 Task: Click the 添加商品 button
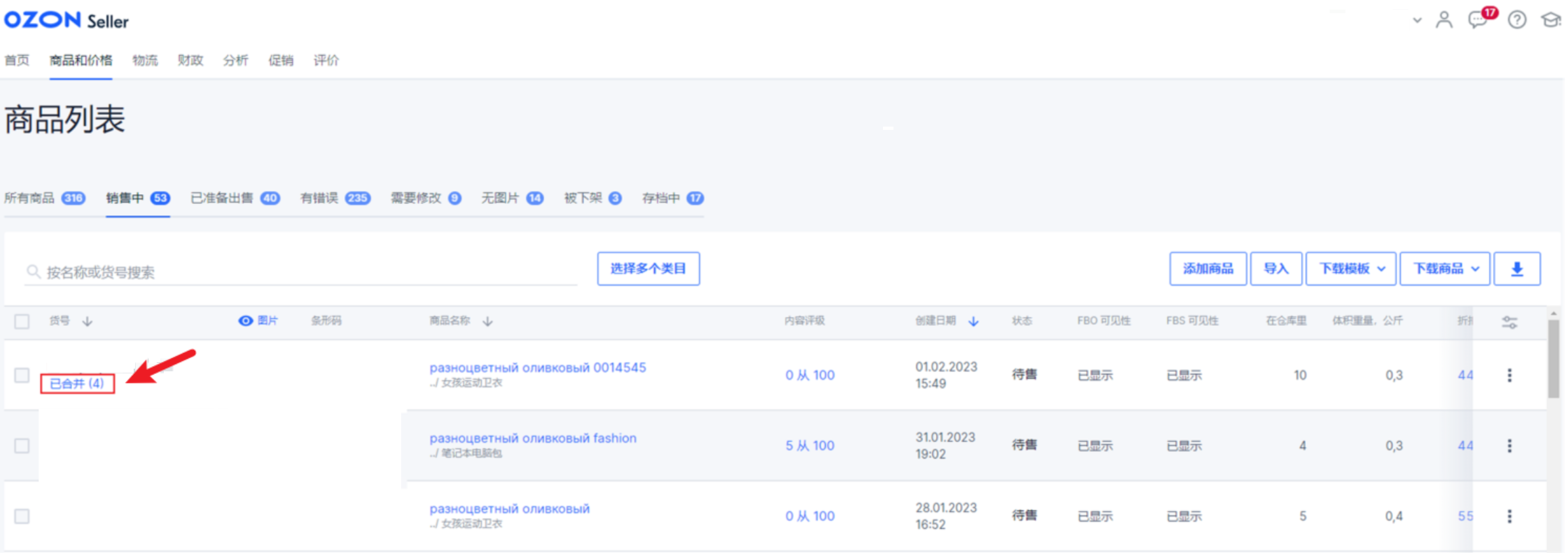click(x=1207, y=269)
